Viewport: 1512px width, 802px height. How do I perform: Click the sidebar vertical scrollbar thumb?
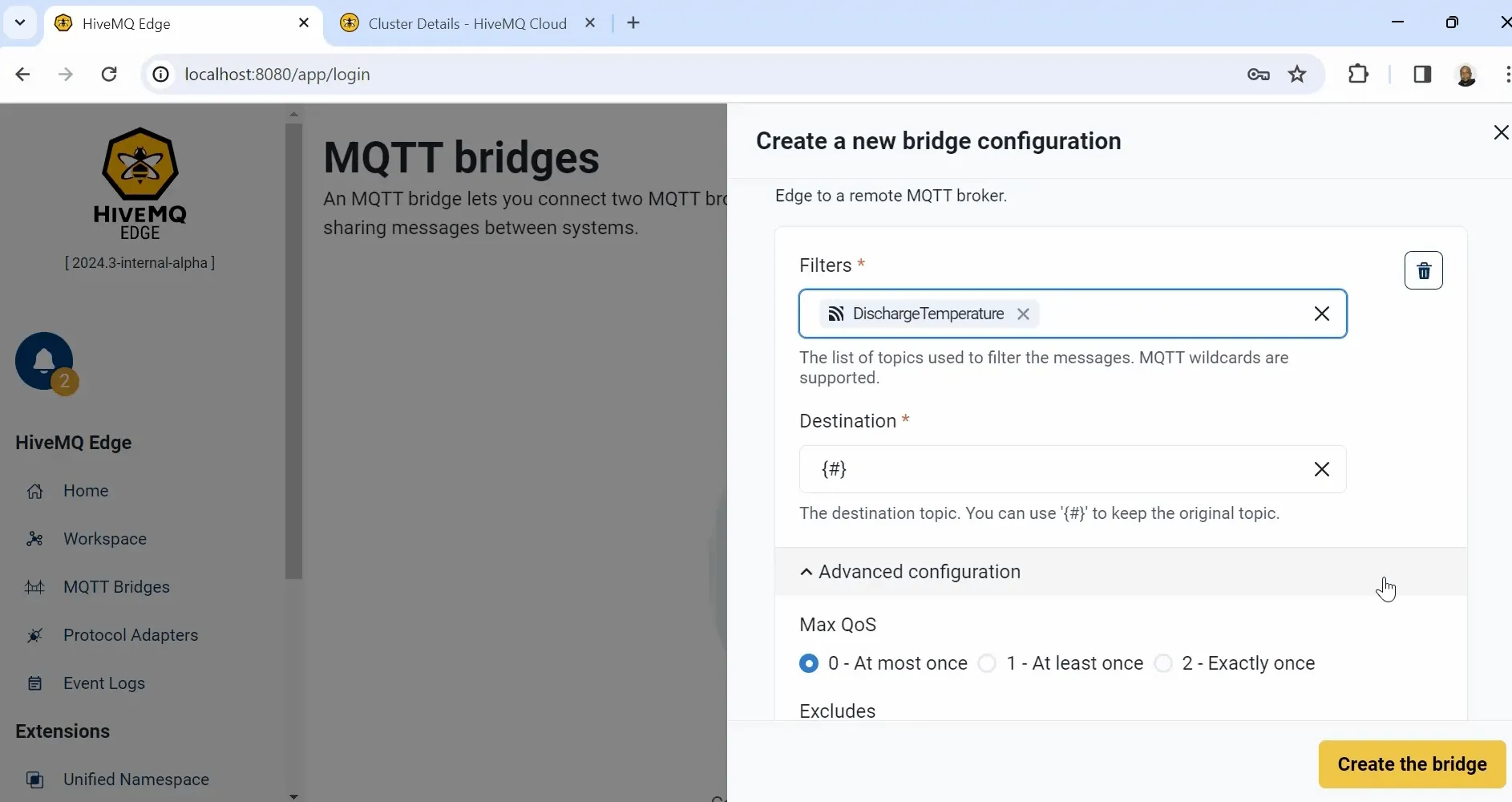(x=293, y=350)
